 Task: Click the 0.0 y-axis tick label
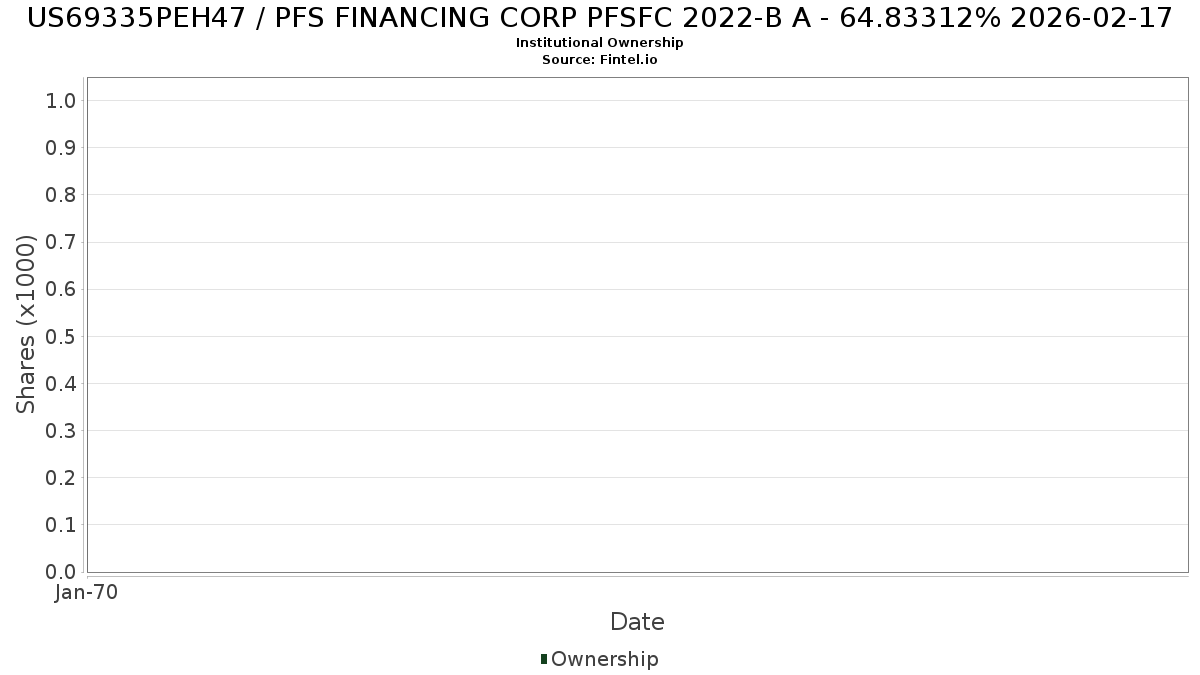click(x=61, y=572)
